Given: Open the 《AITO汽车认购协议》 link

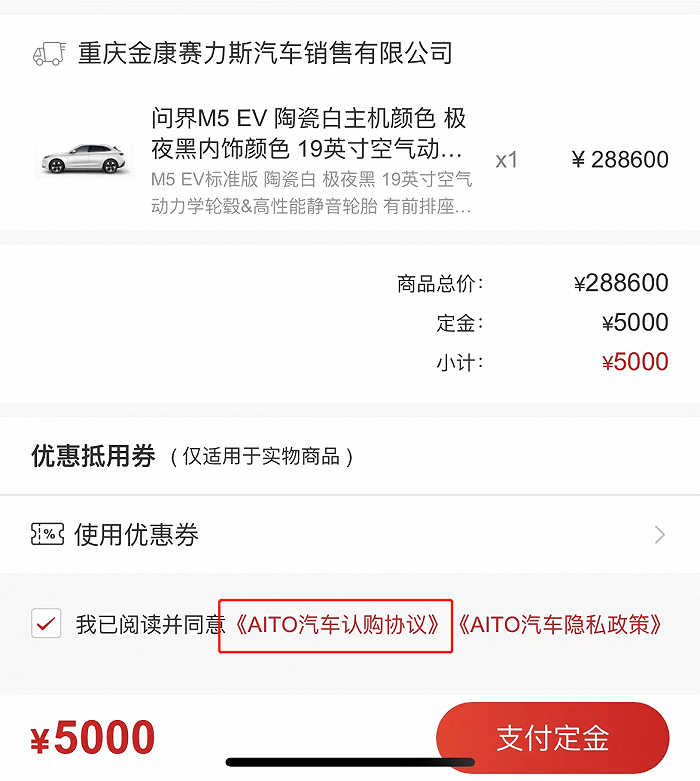Looking at the screenshot, I should (x=337, y=625).
